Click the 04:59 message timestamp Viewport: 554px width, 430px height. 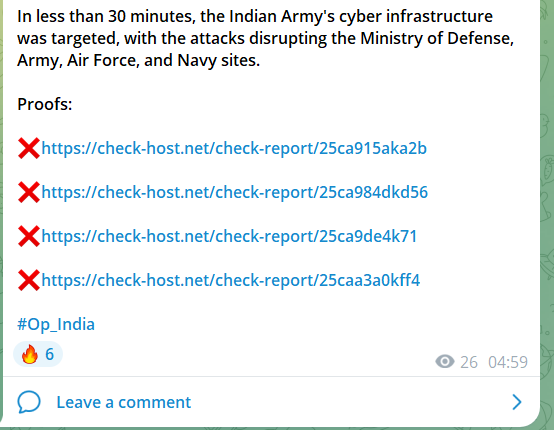coord(508,363)
